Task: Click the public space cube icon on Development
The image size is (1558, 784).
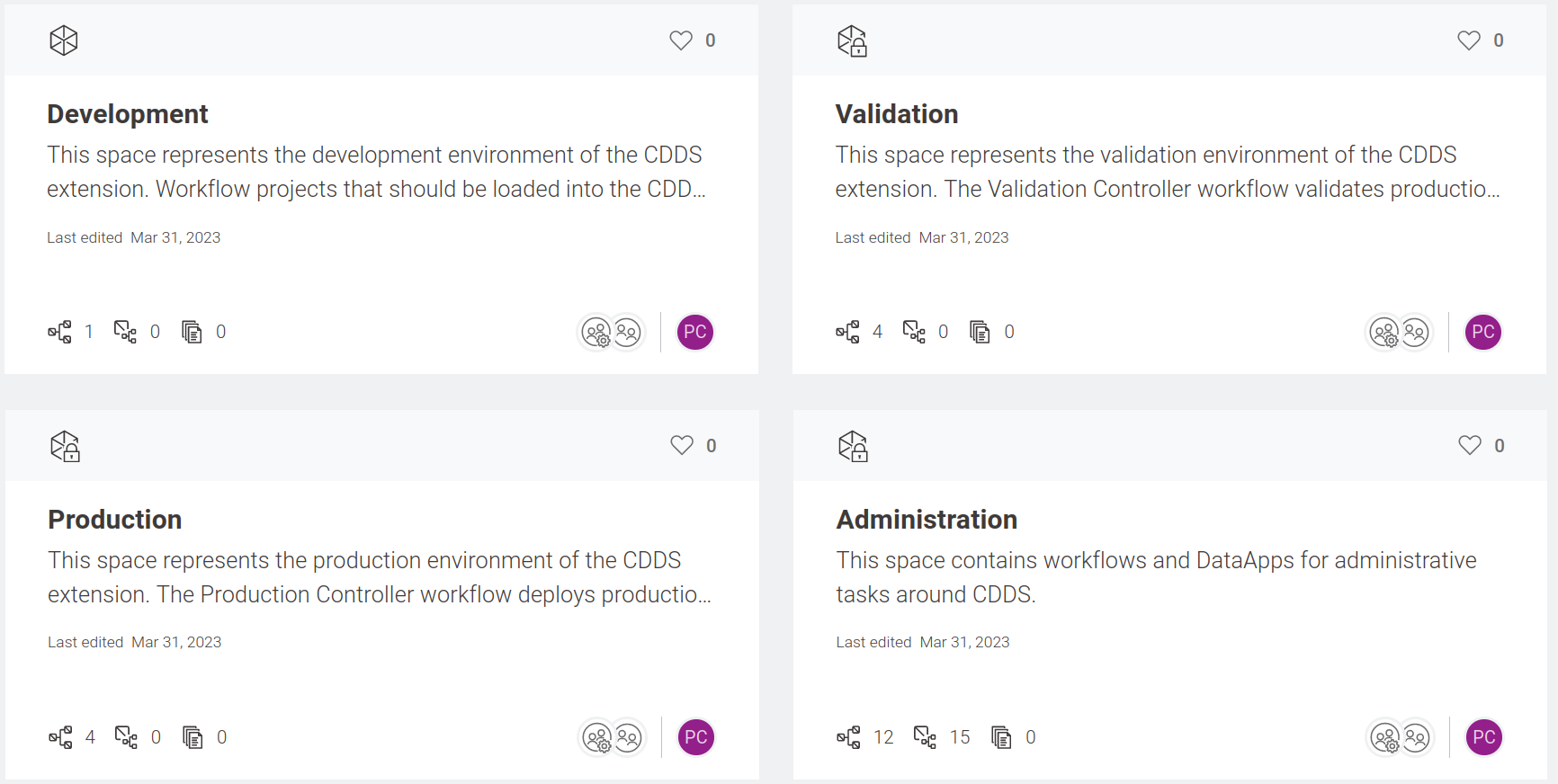Action: pos(64,40)
